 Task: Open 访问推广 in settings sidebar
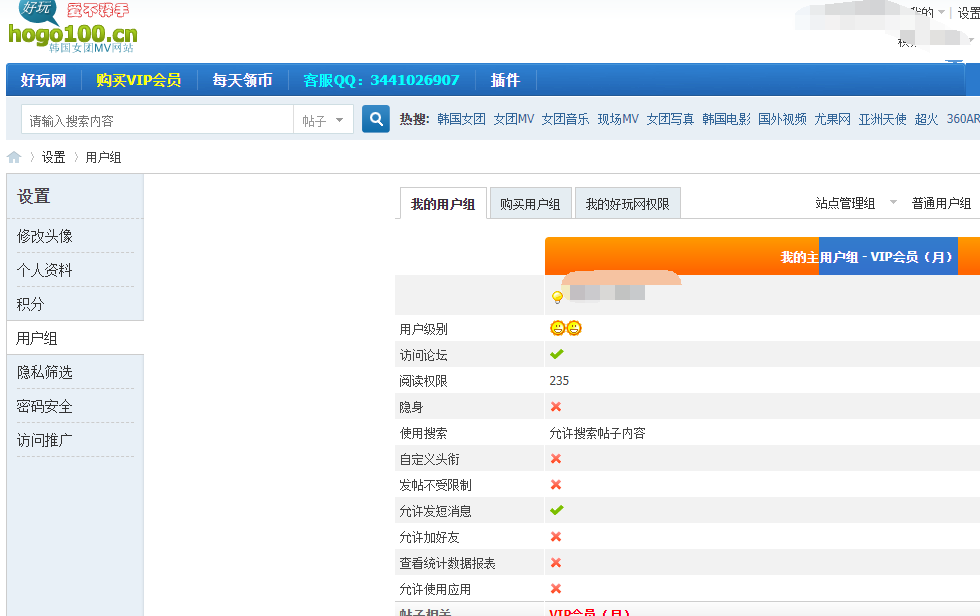click(x=44, y=440)
